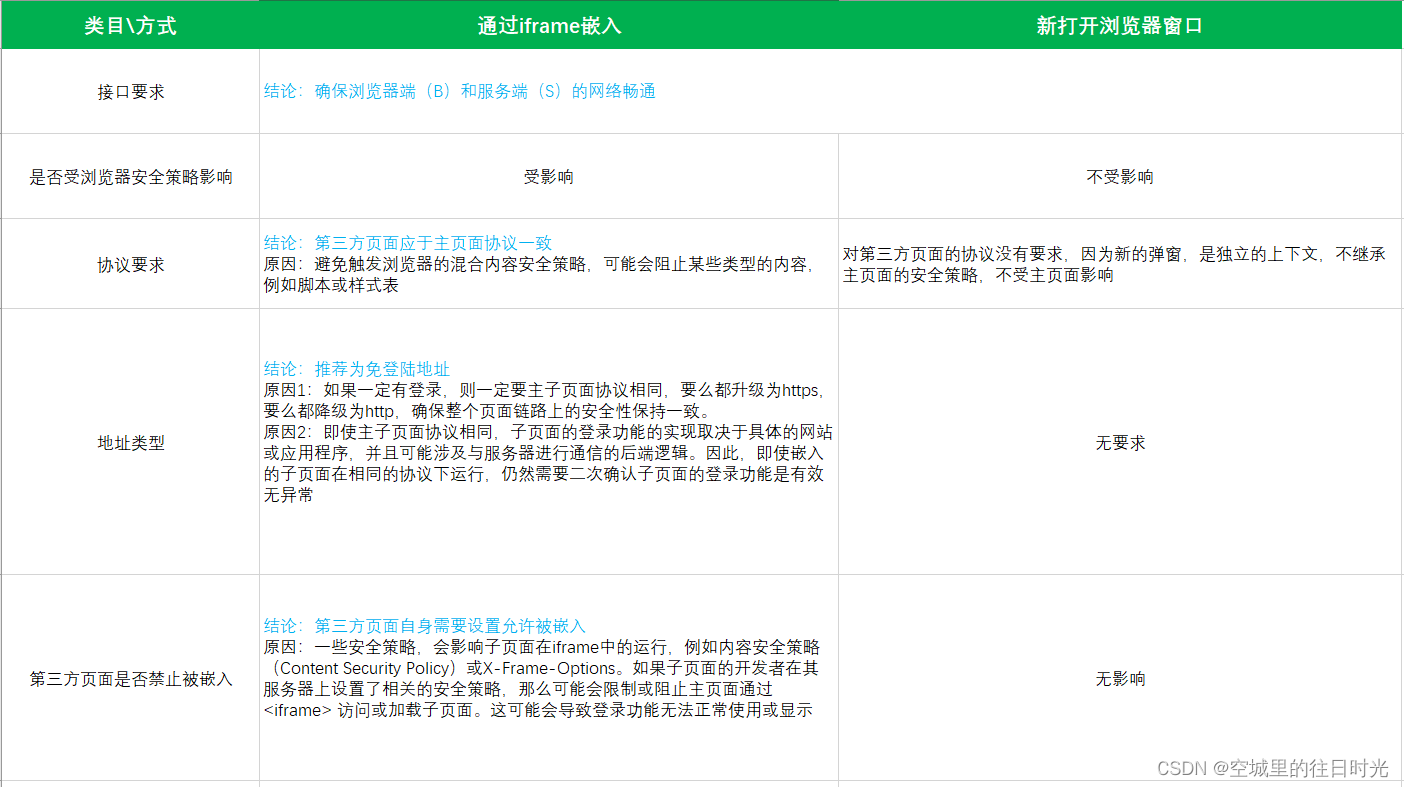Select the 第三方页面是否禁止被嵌入 row label

(x=131, y=679)
